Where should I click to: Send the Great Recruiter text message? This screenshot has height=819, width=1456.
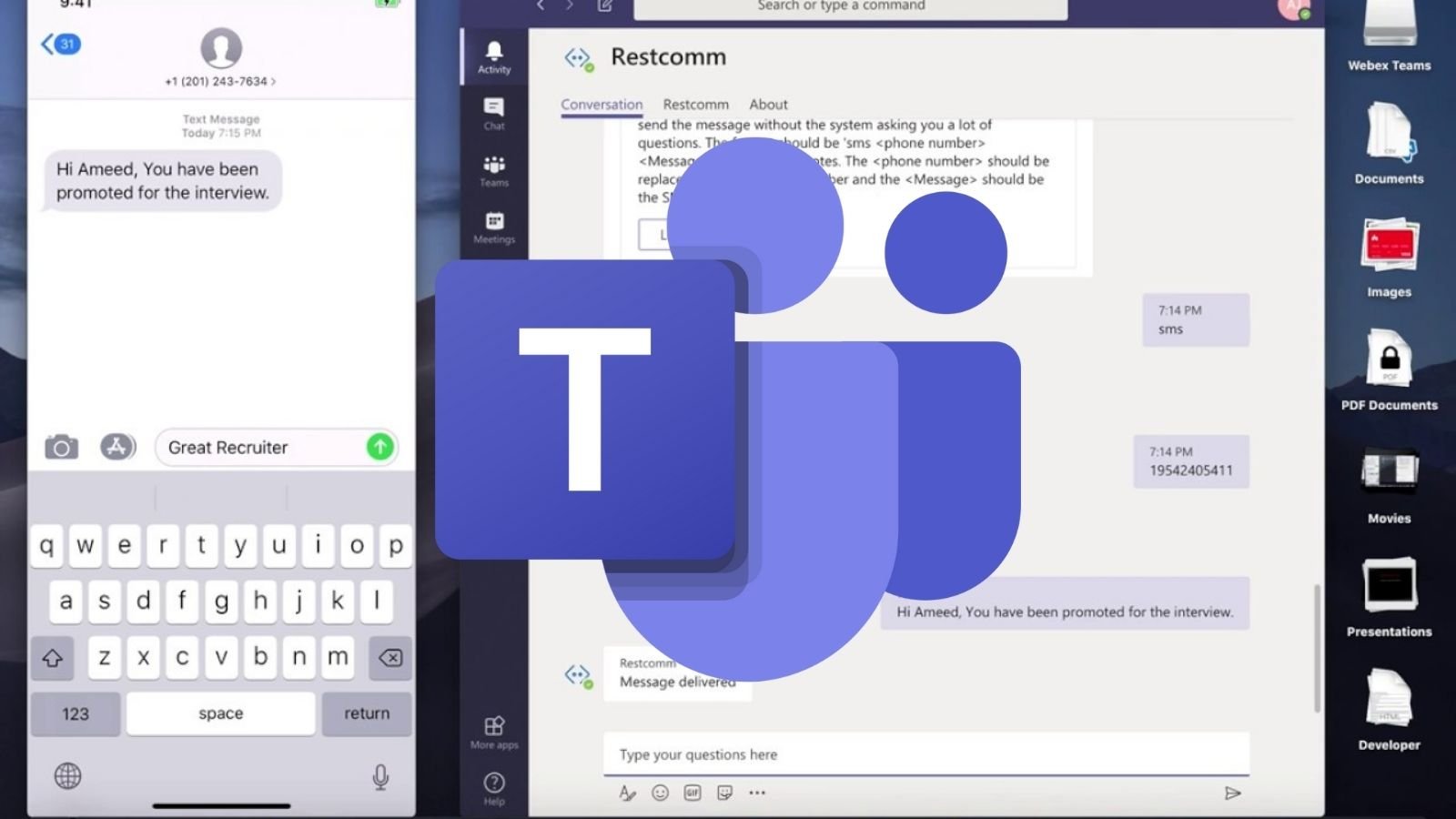click(x=380, y=447)
